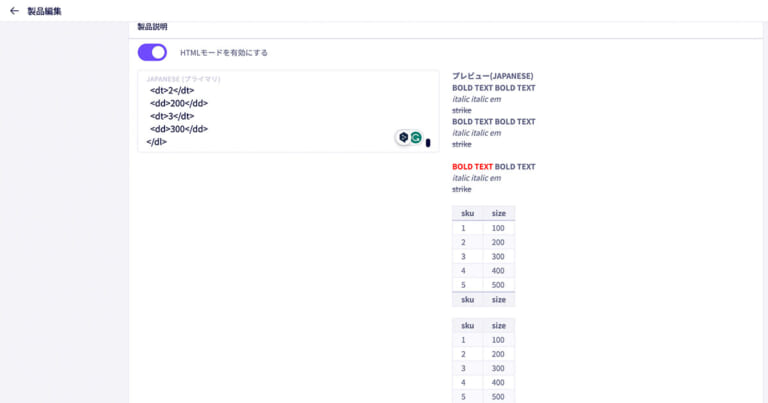Click the red BOLD TEXT in preview
Image resolution: width=768 pixels, height=403 pixels.
tap(472, 167)
